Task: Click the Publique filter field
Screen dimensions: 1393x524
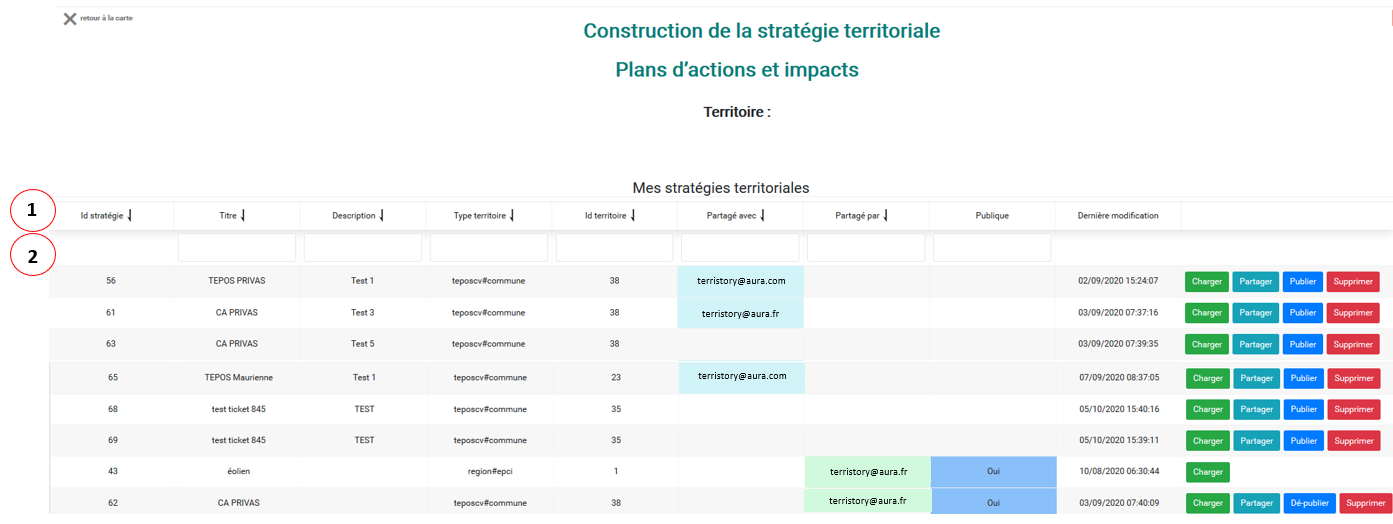Action: click(992, 248)
